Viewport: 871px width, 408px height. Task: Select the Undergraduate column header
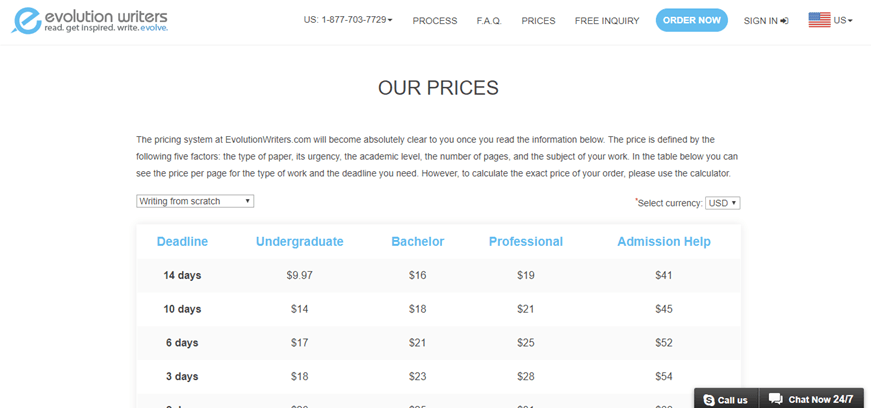[x=299, y=242]
